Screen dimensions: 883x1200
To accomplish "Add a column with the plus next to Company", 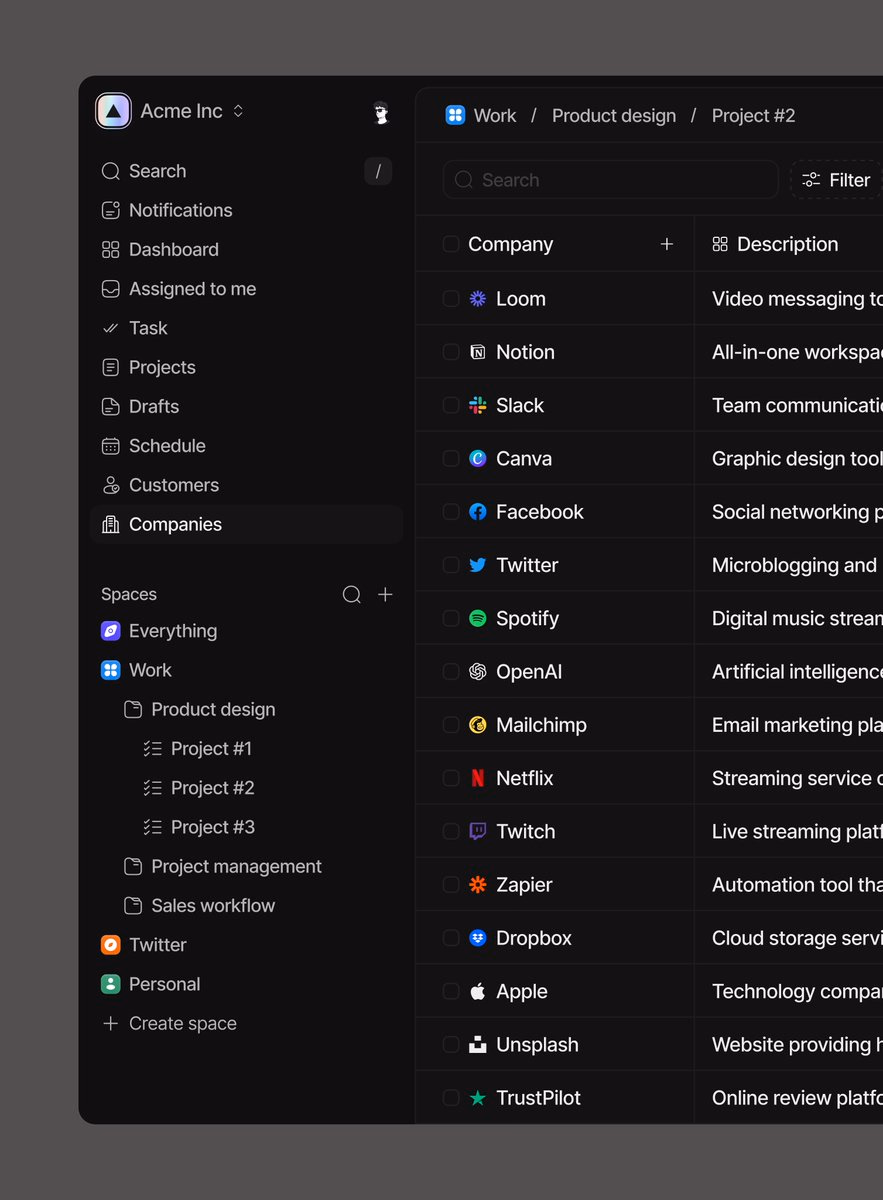I will click(667, 244).
